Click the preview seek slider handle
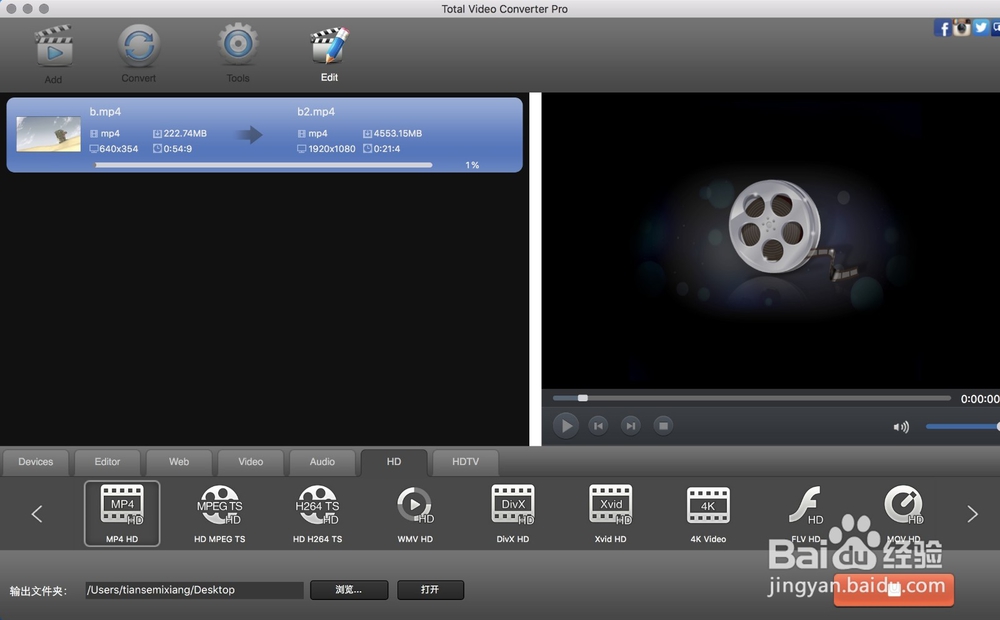This screenshot has width=1000, height=620. [582, 398]
